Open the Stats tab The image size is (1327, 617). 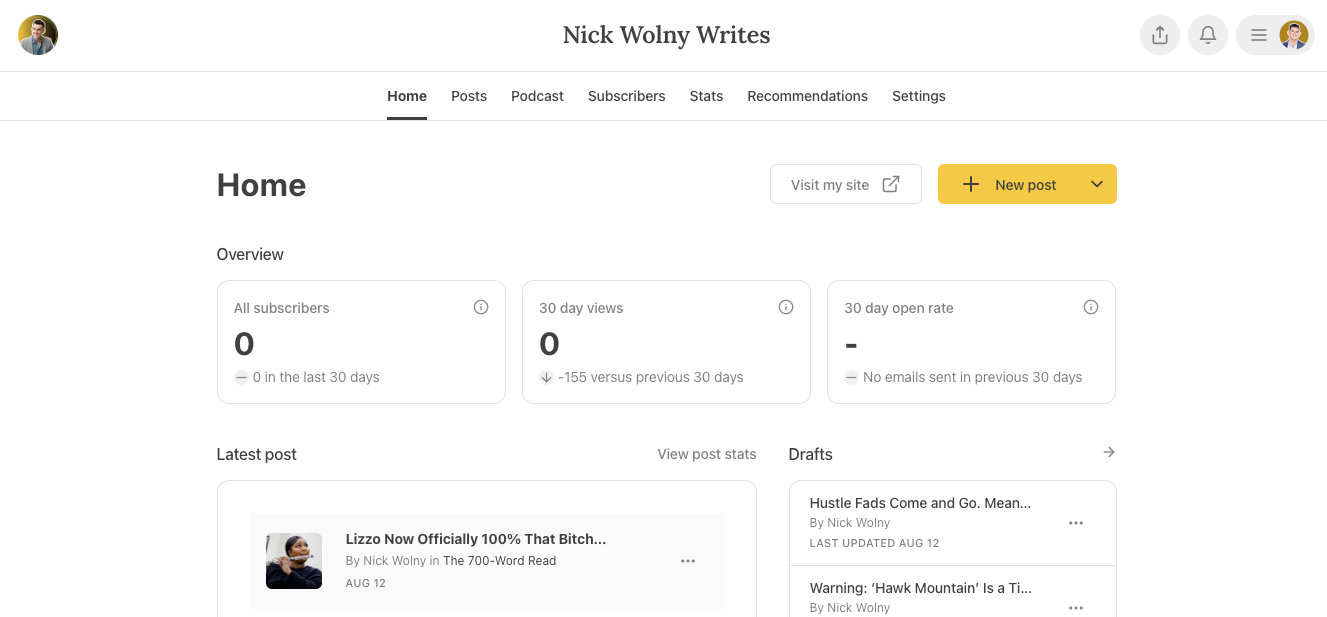706,96
